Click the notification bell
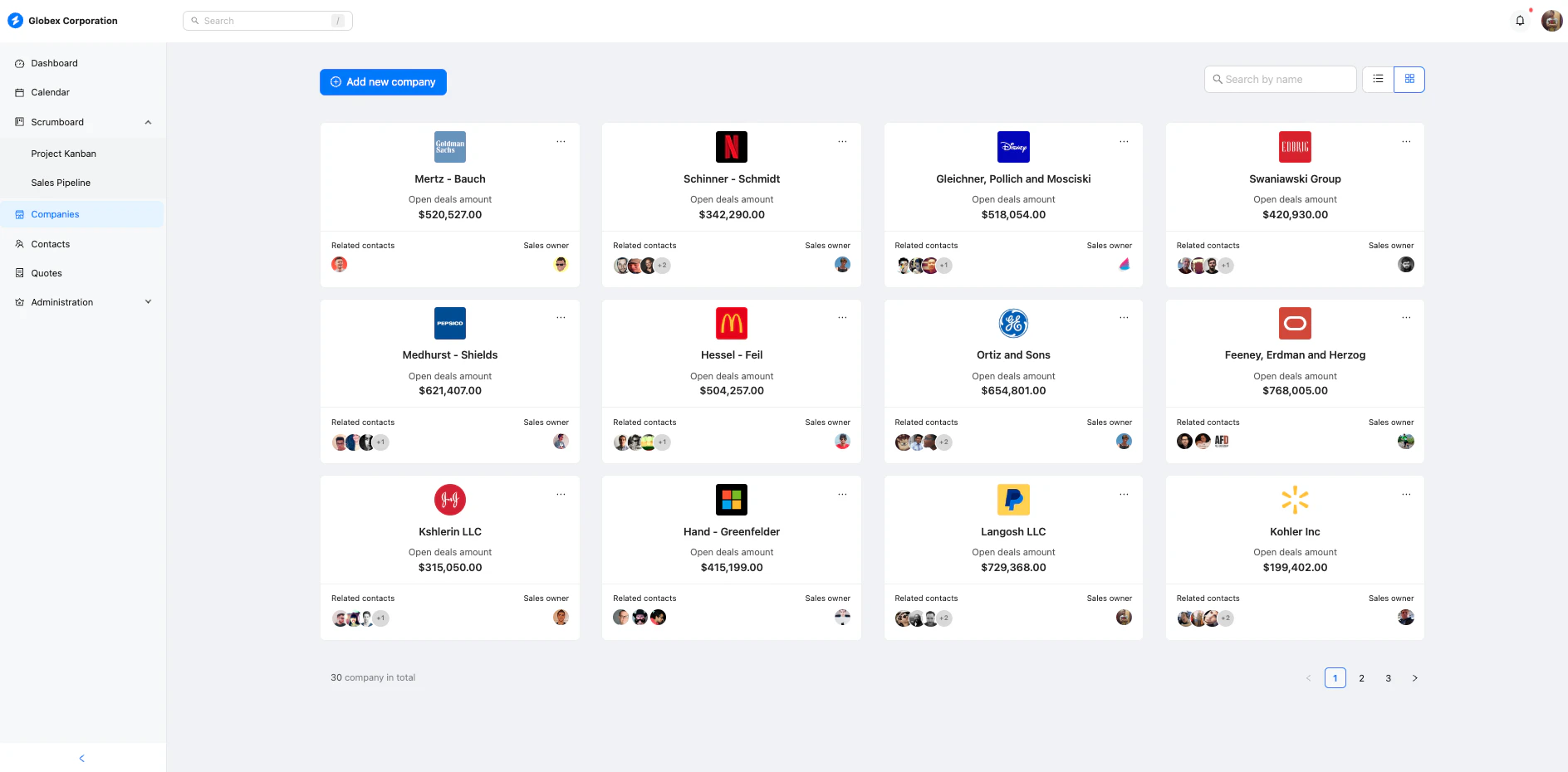Screen dimensions: 1568x772 (x=1520, y=20)
